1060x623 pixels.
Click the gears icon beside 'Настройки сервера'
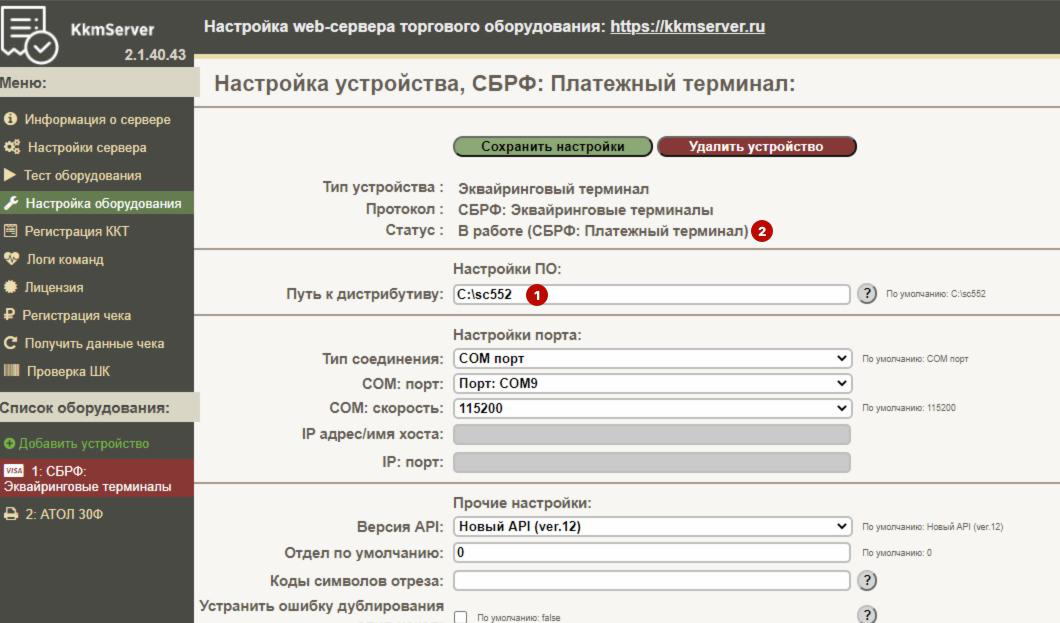(11, 147)
